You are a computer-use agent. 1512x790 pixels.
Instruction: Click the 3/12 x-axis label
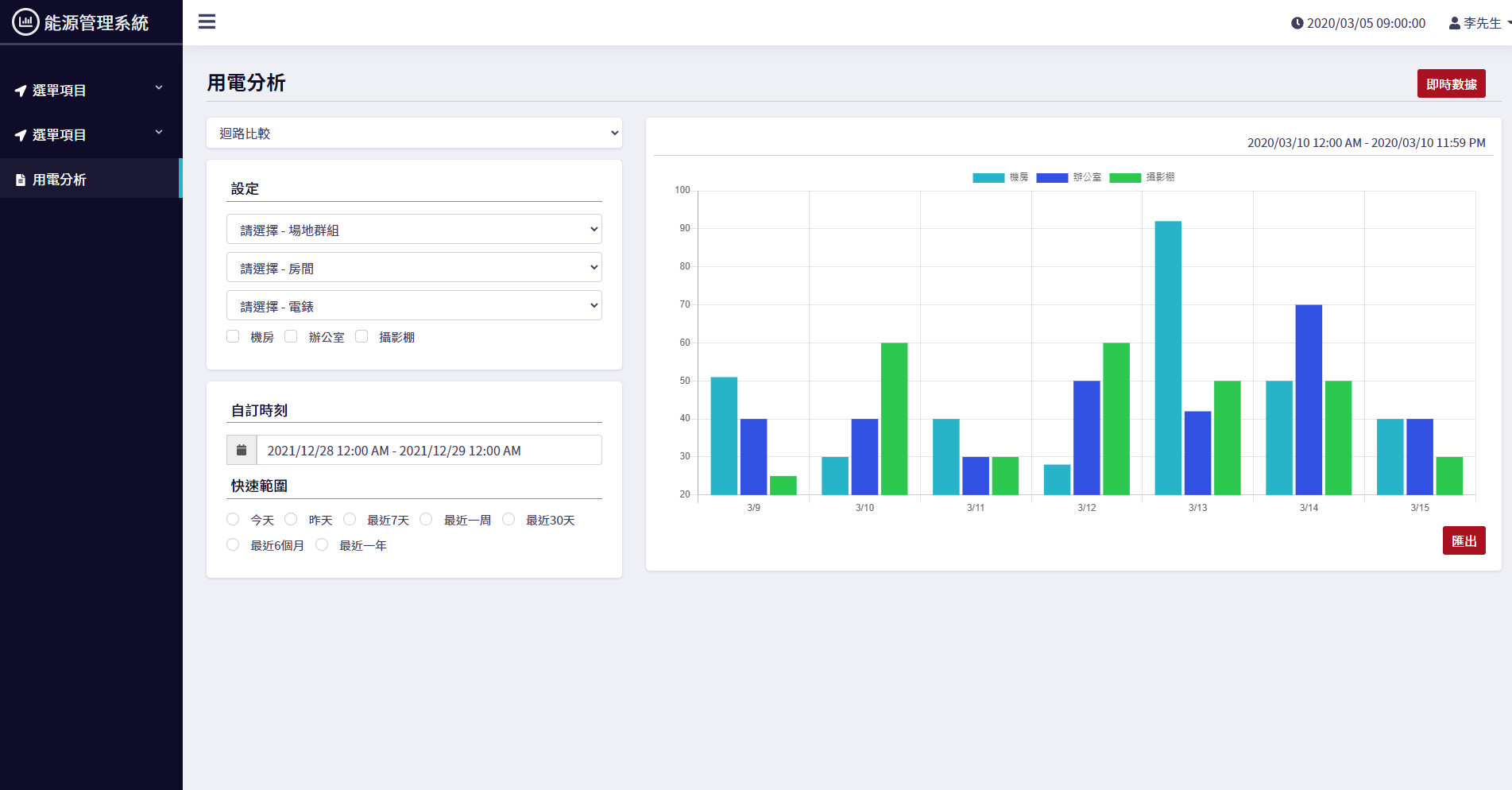pyautogui.click(x=1086, y=507)
